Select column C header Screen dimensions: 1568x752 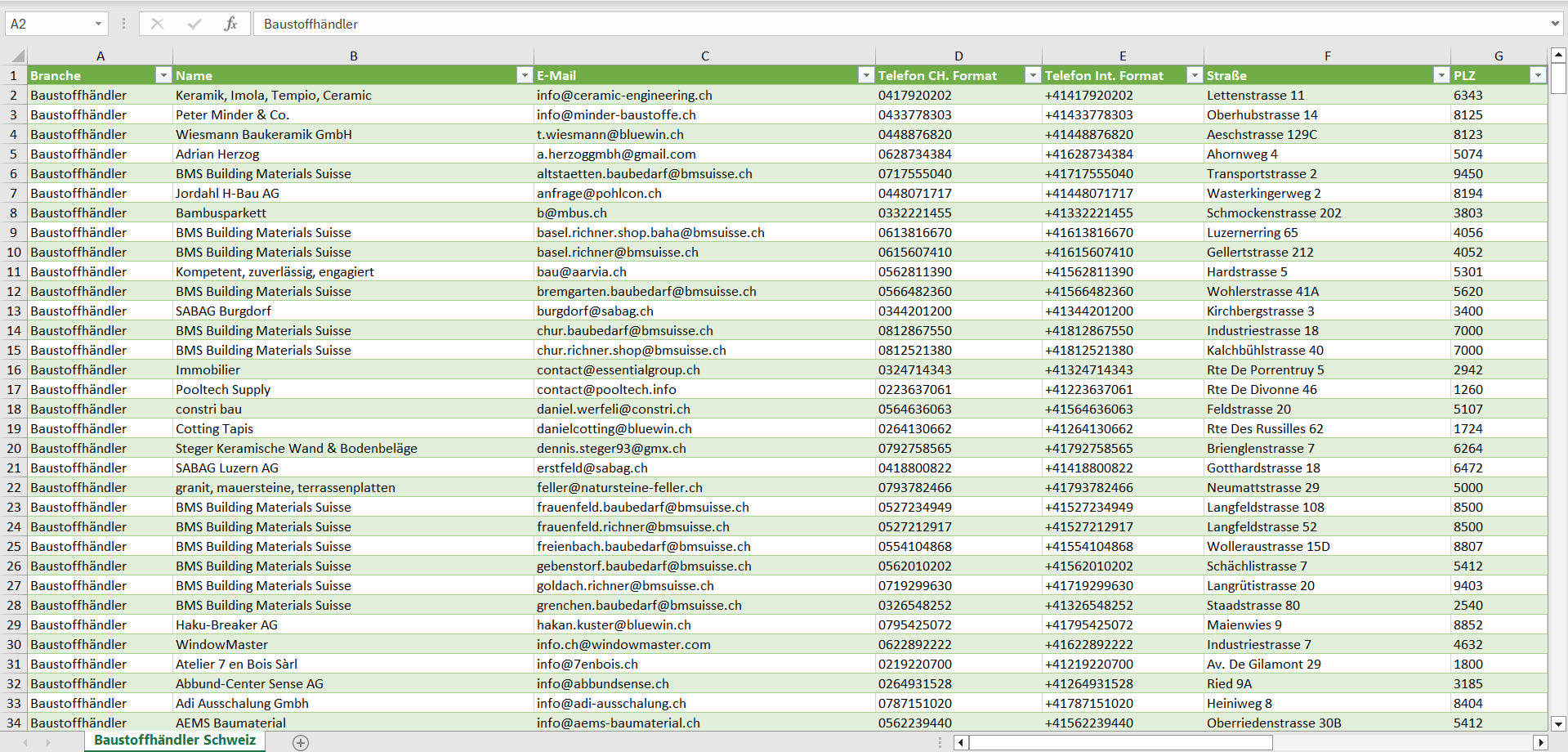click(x=705, y=56)
